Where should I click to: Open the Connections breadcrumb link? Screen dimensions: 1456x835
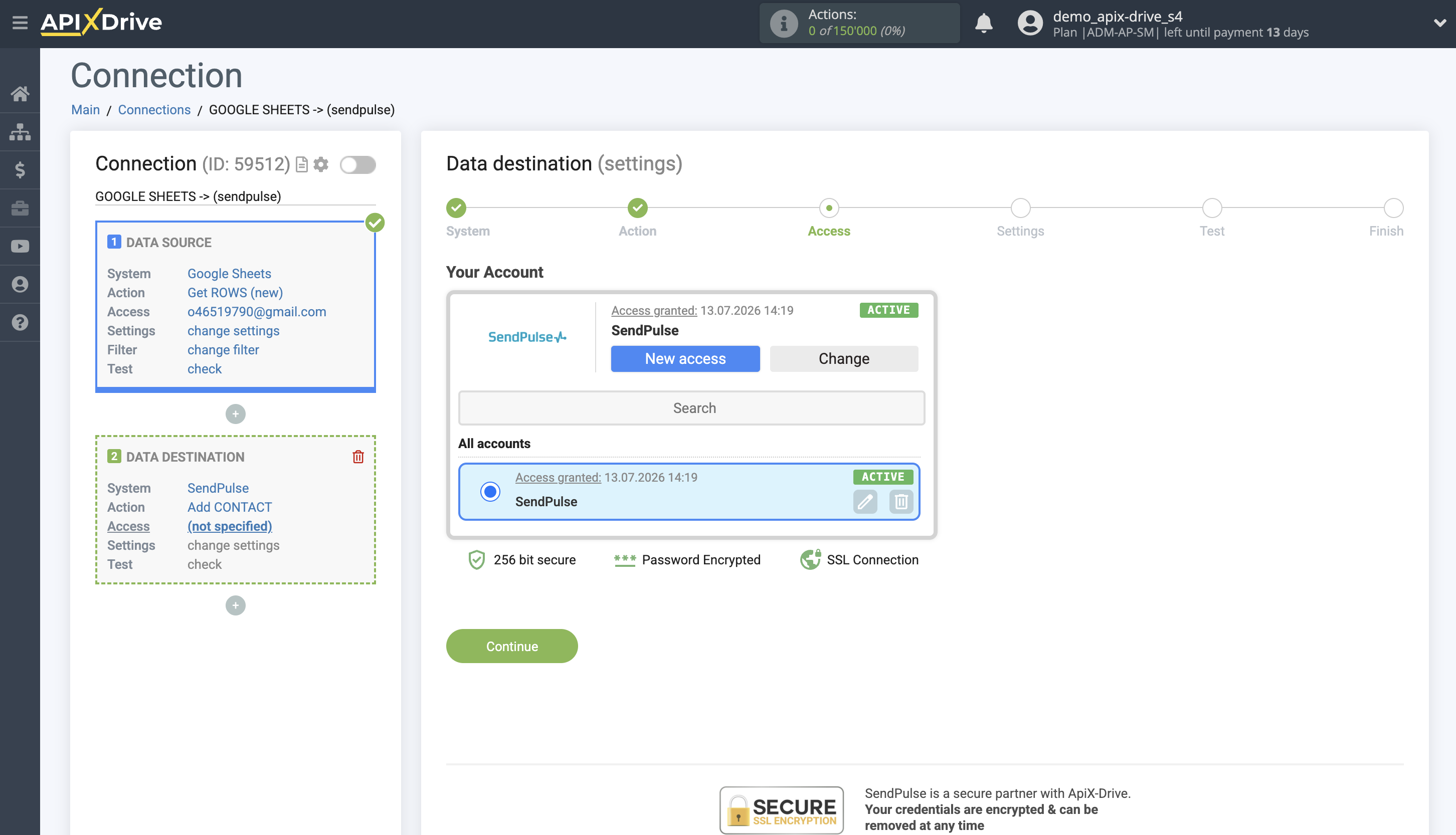pos(154,110)
